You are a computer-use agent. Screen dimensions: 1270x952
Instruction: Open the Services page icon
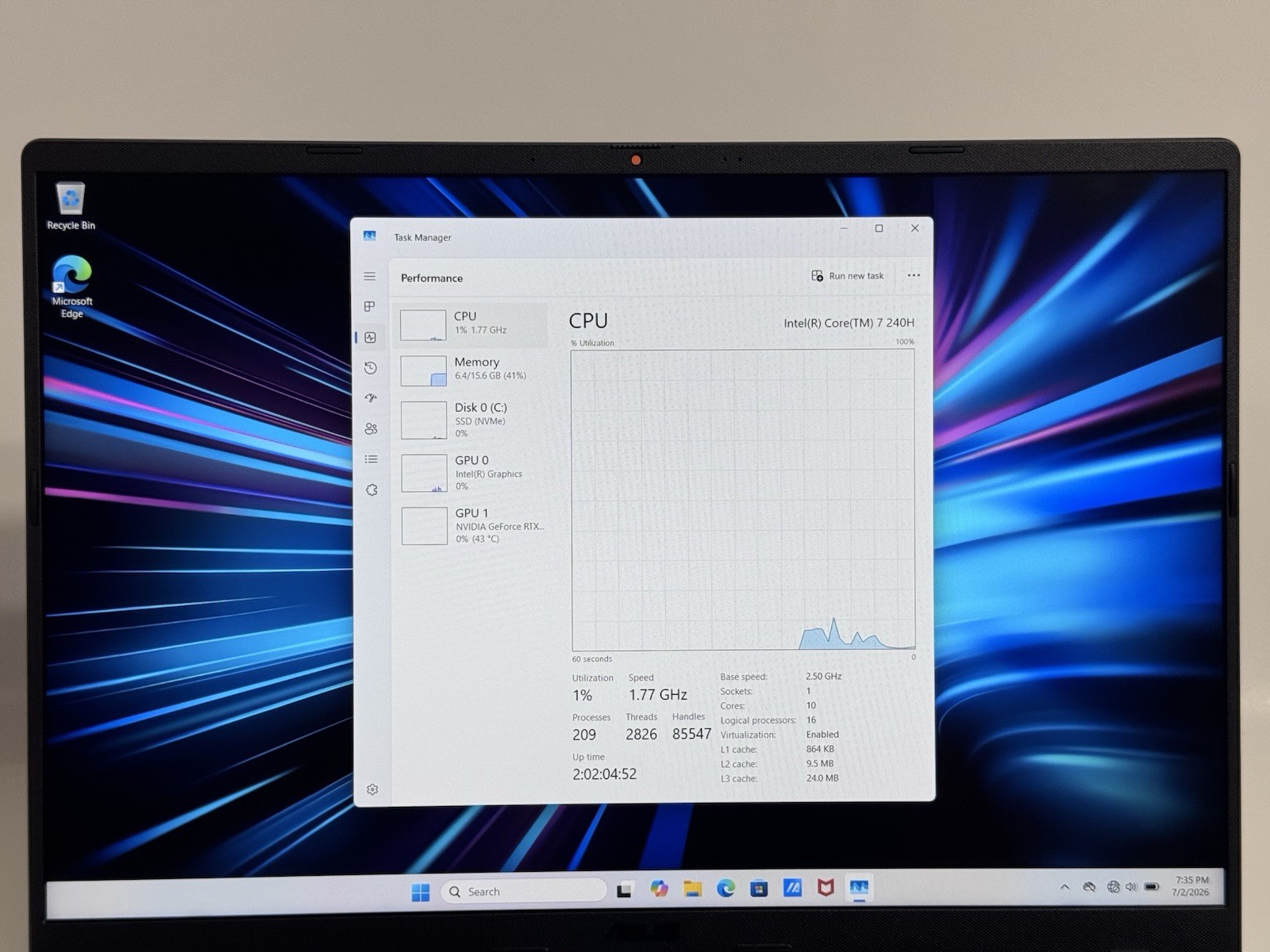pyautogui.click(x=371, y=490)
